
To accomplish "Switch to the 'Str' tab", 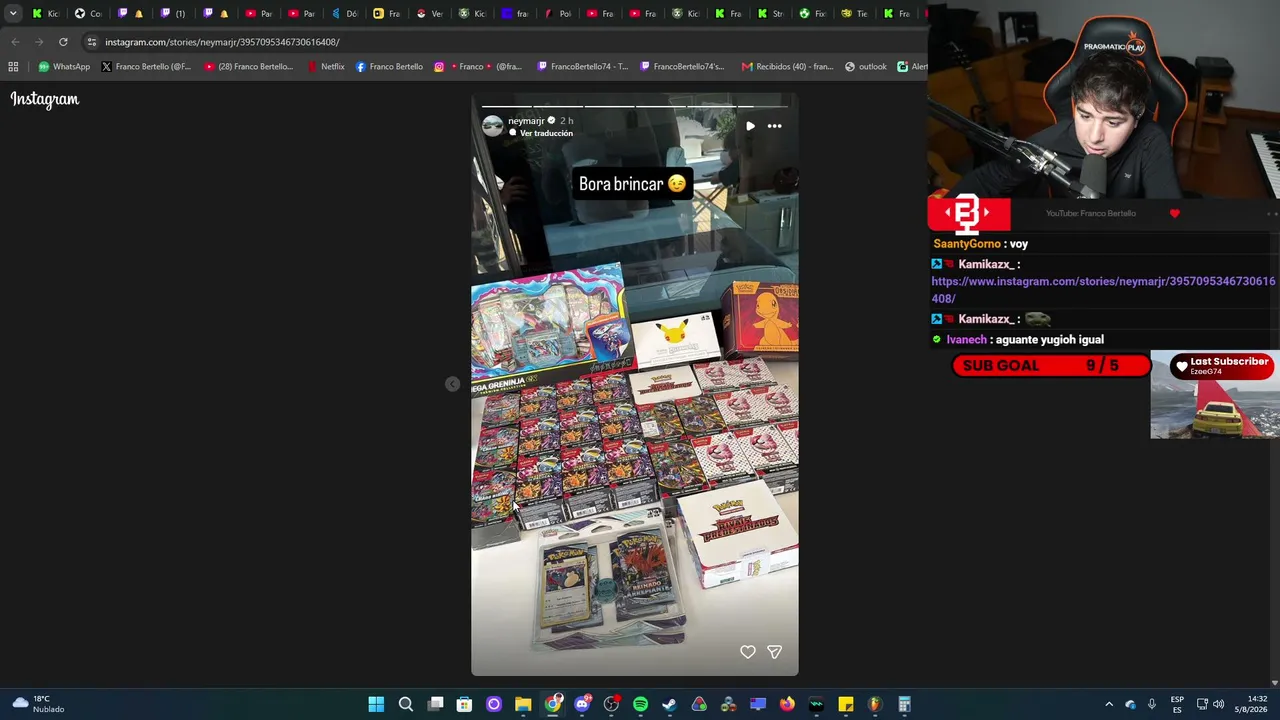I will point(770,13).
